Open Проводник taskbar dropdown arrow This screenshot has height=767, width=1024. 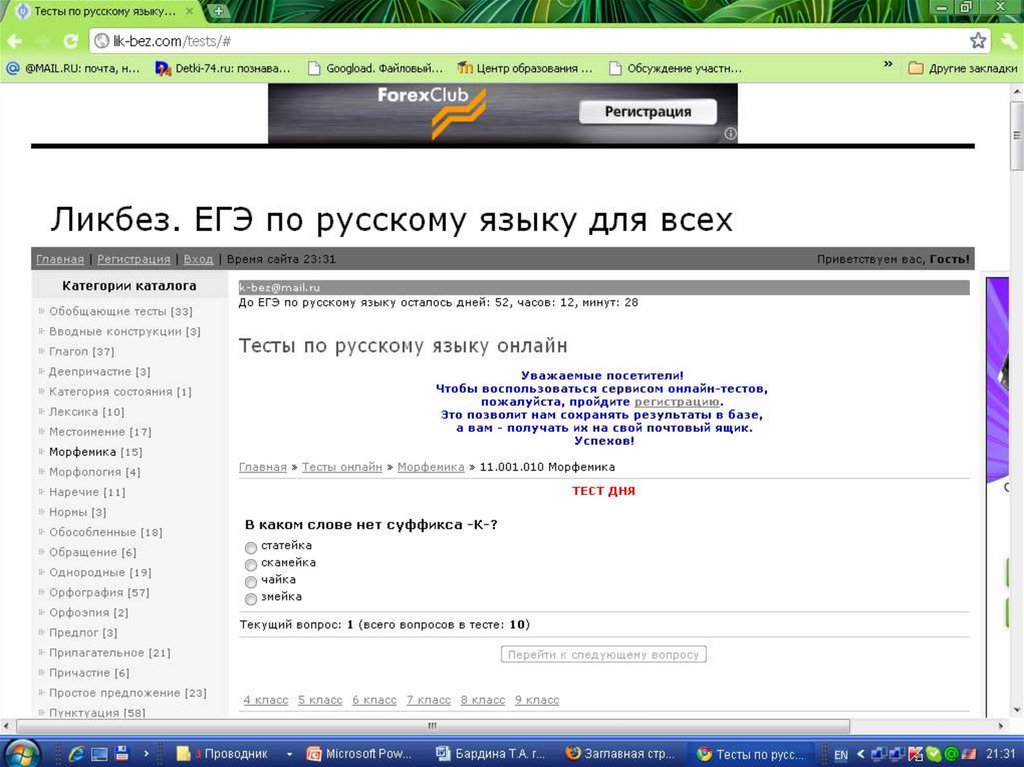point(289,754)
